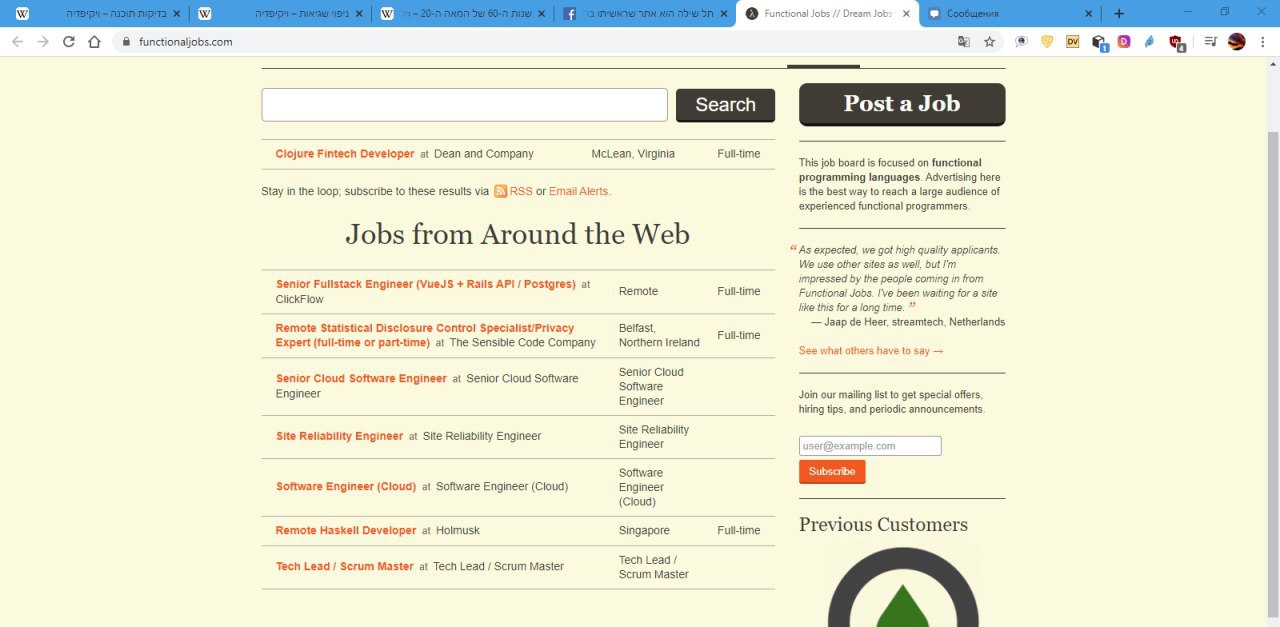This screenshot has width=1280, height=627.
Task: Open Senior Fullstack Engineer (VueJS + Rails) job
Action: (x=426, y=284)
